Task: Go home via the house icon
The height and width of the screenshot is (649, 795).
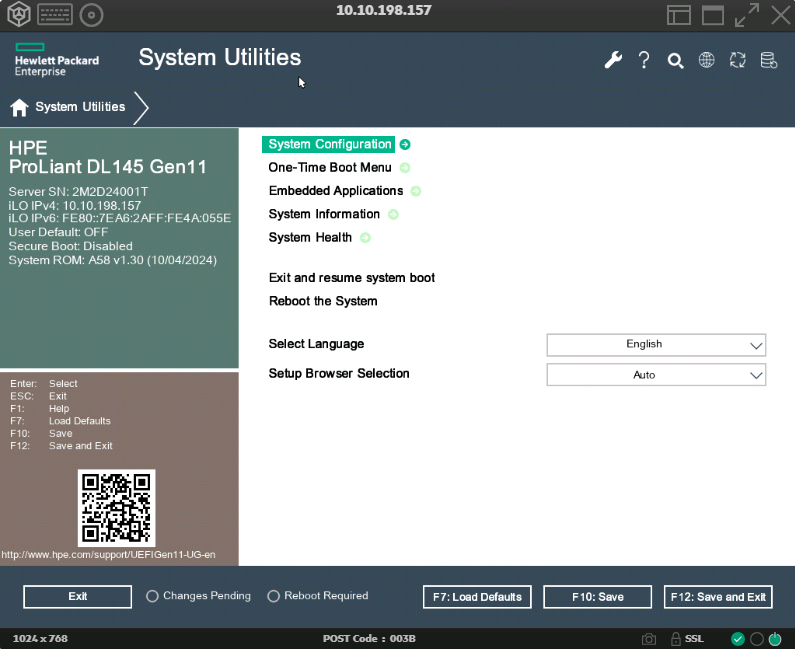Action: pyautogui.click(x=19, y=107)
